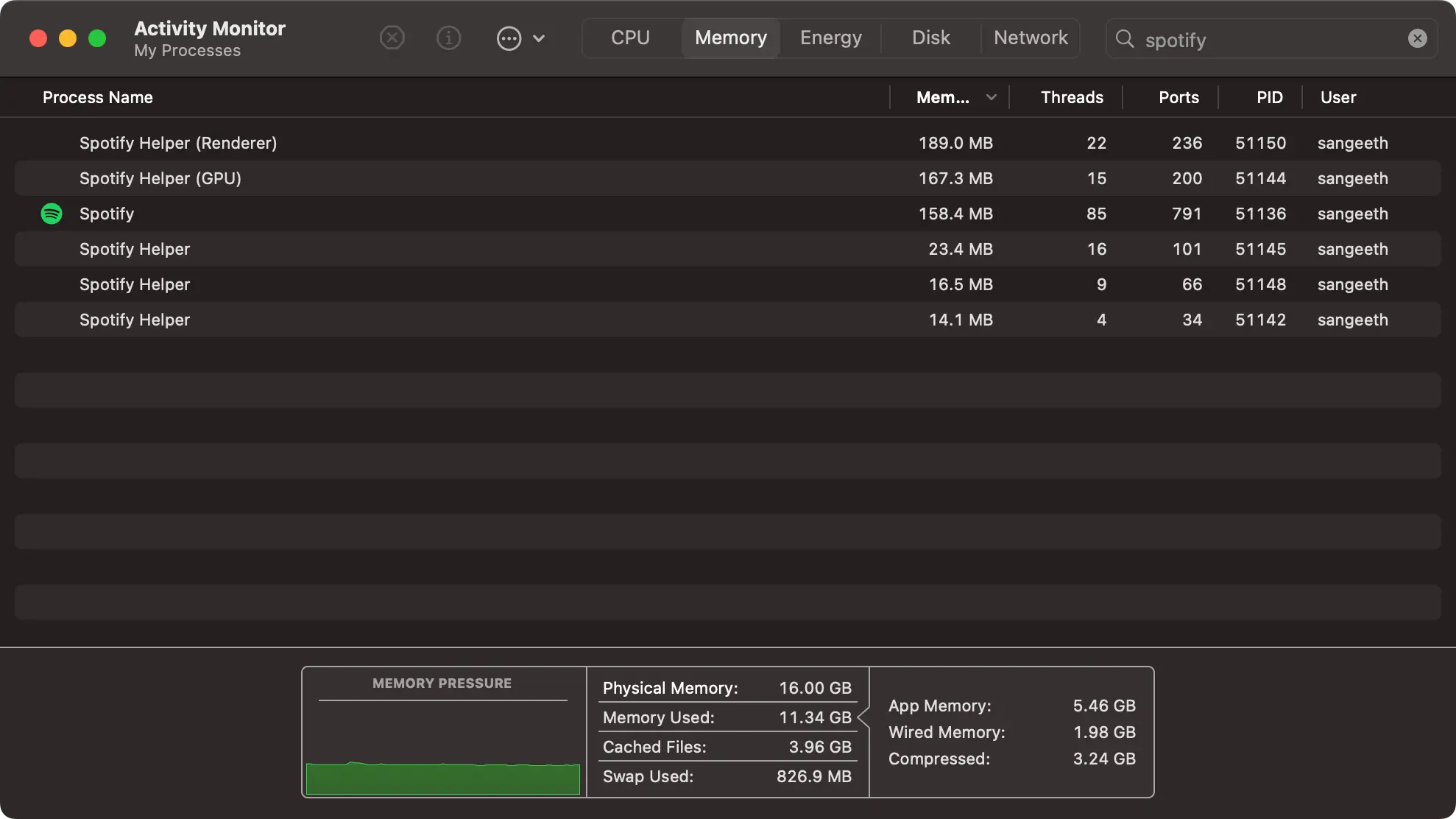This screenshot has width=1456, height=819.
Task: Open the process Info (i) toolbar icon
Action: coord(449,38)
